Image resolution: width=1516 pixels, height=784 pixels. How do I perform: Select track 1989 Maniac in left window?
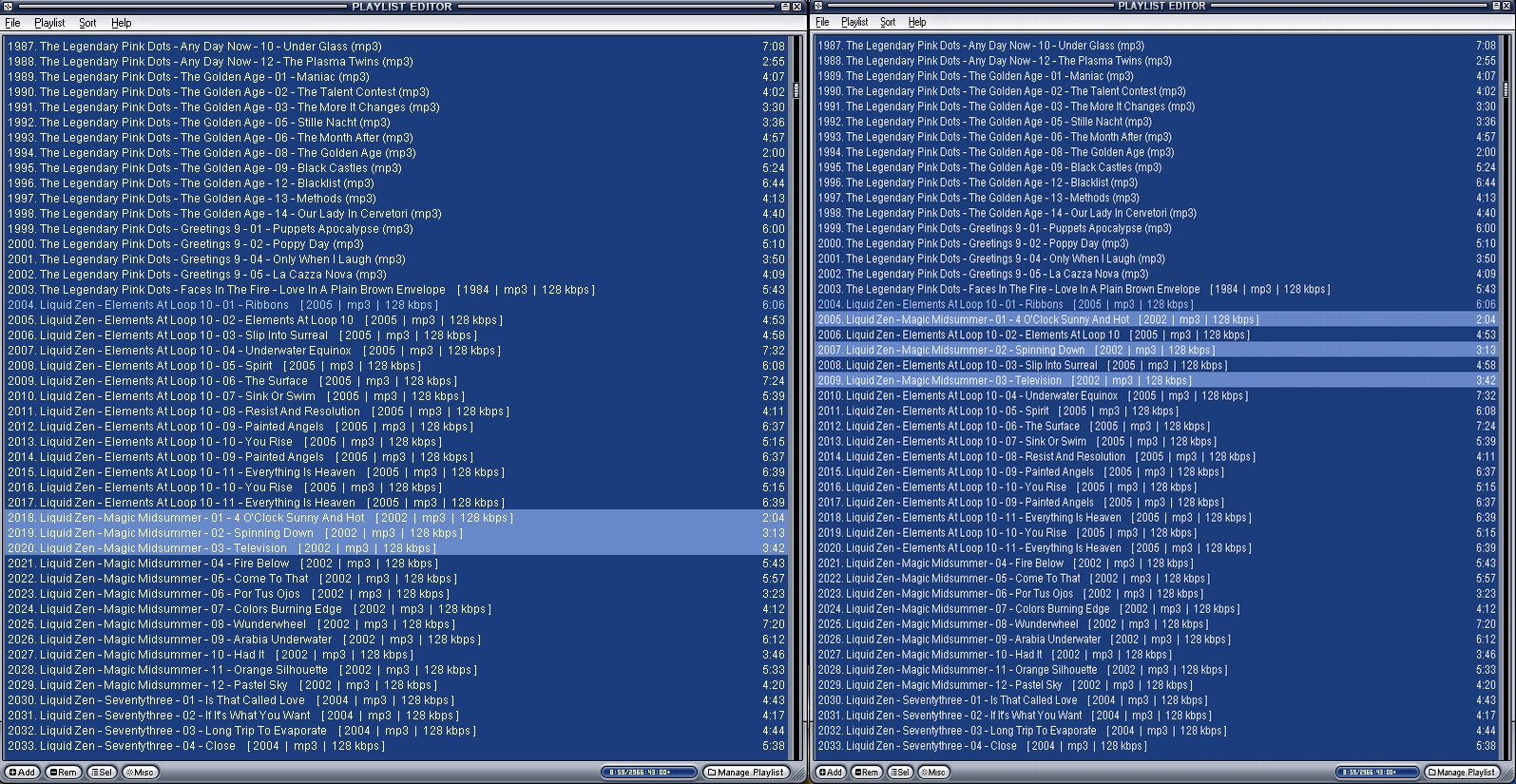coord(396,76)
